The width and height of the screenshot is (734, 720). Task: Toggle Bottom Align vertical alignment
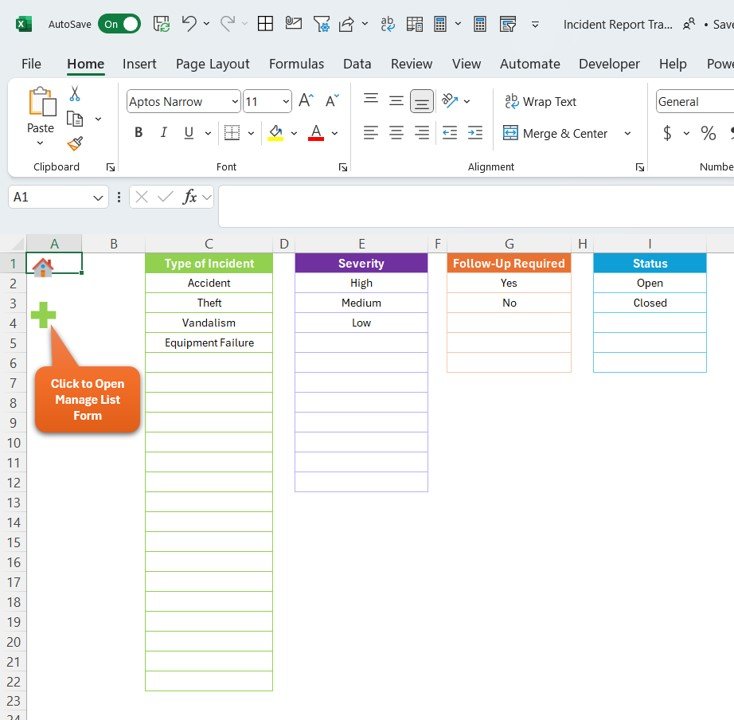(422, 101)
